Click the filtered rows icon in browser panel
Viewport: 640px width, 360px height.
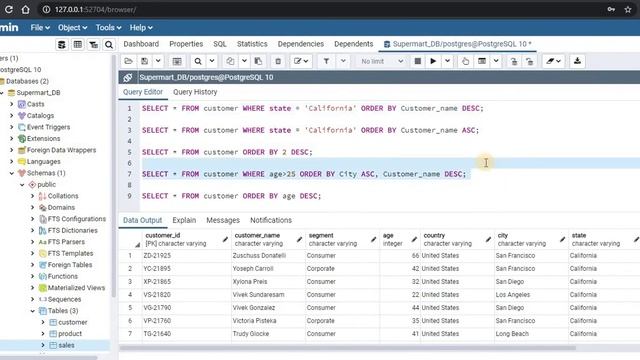click(93, 44)
